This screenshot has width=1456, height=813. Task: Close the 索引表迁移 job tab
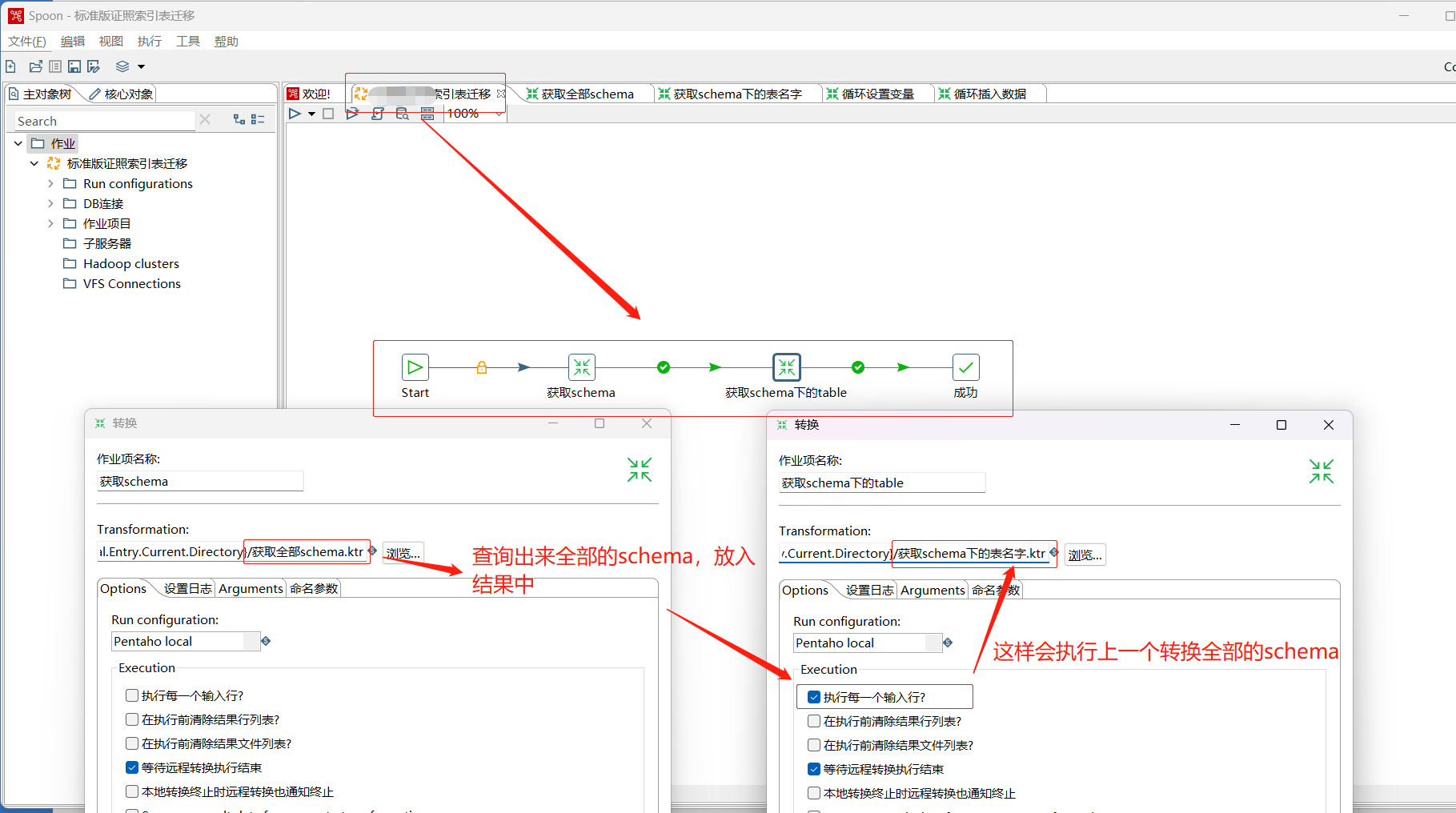pos(501,94)
